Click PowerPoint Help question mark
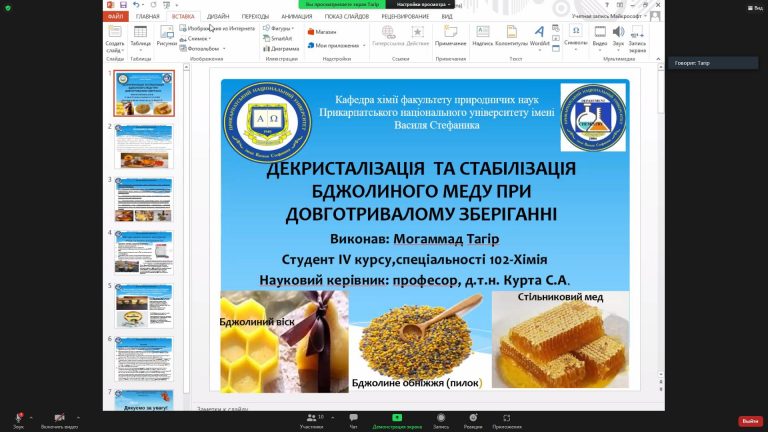 tap(607, 5)
